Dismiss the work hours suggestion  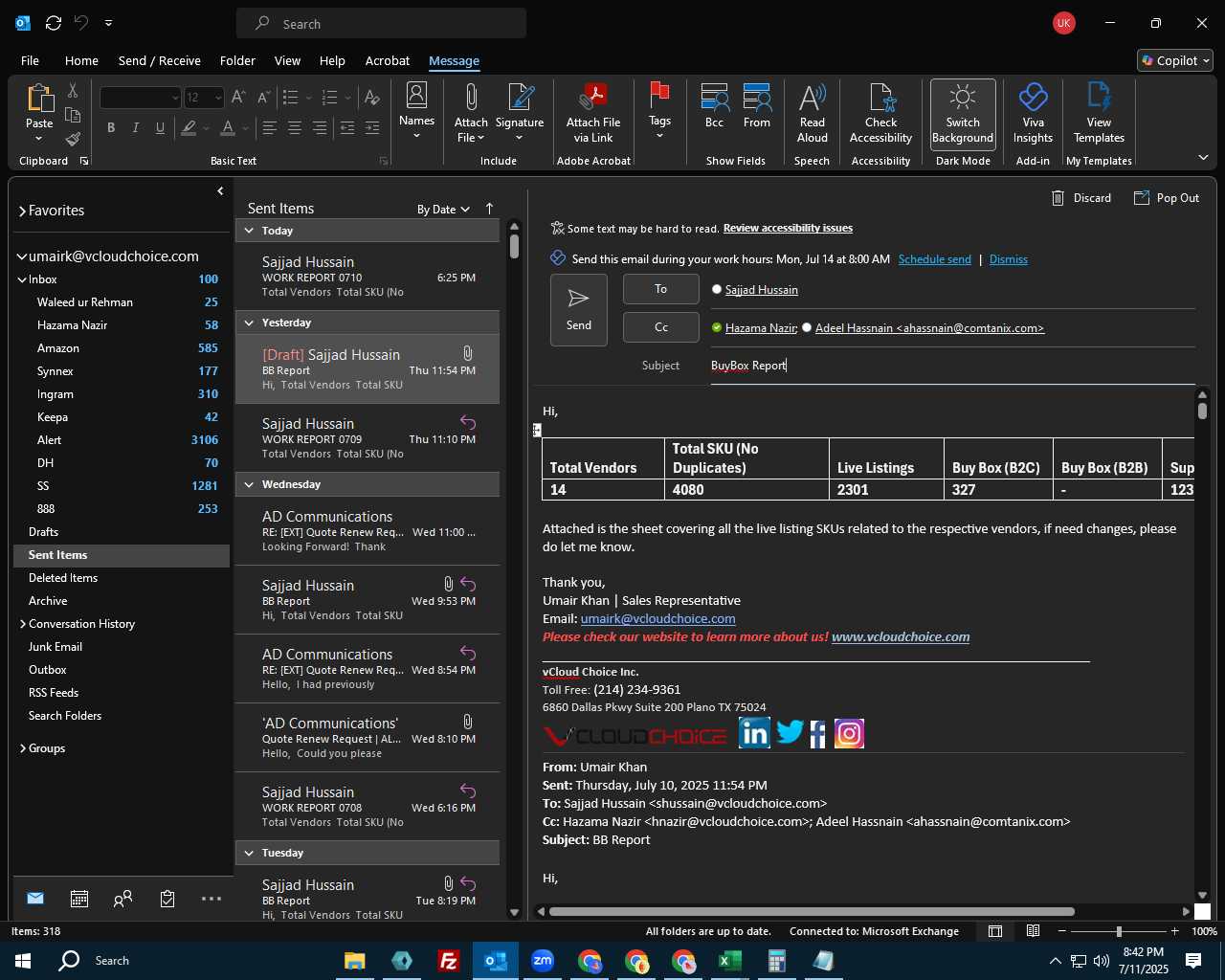[x=1008, y=259]
